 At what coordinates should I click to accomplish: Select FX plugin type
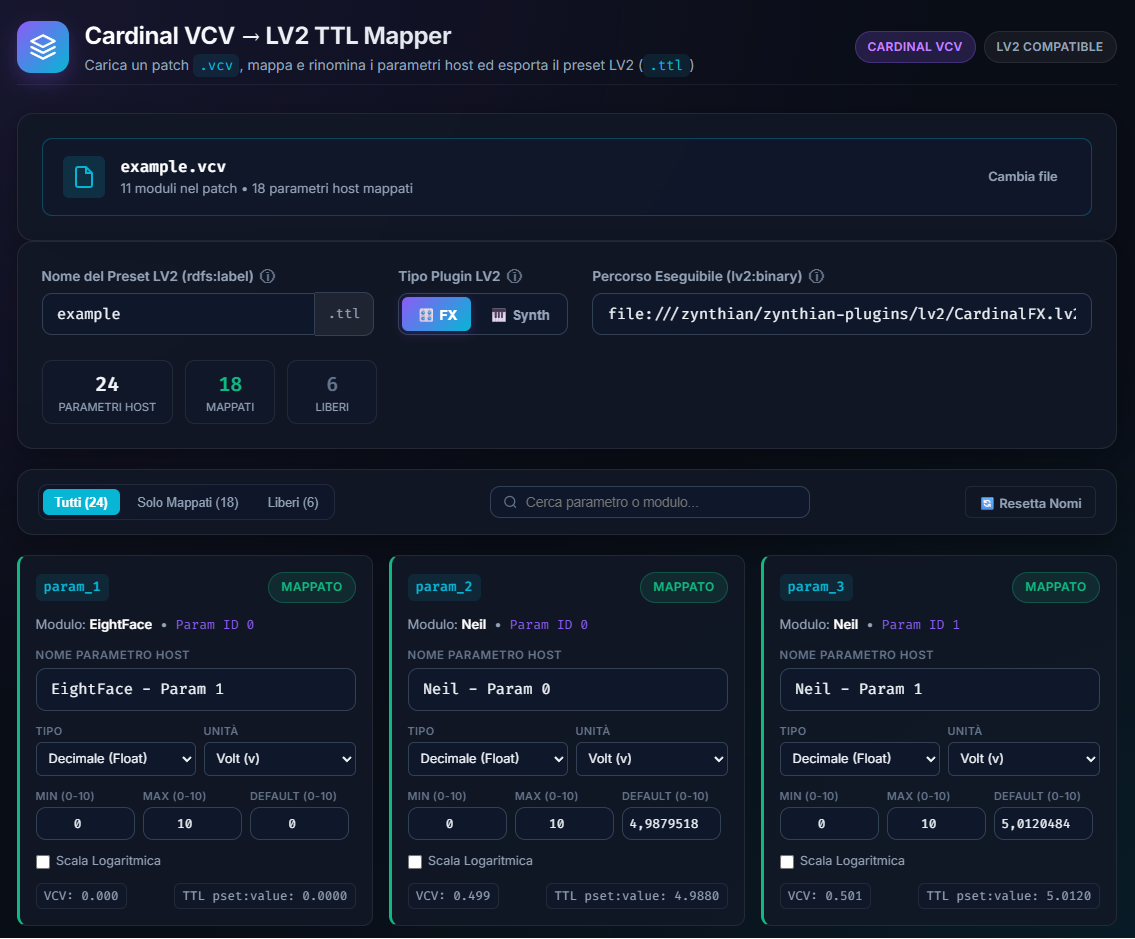(436, 314)
